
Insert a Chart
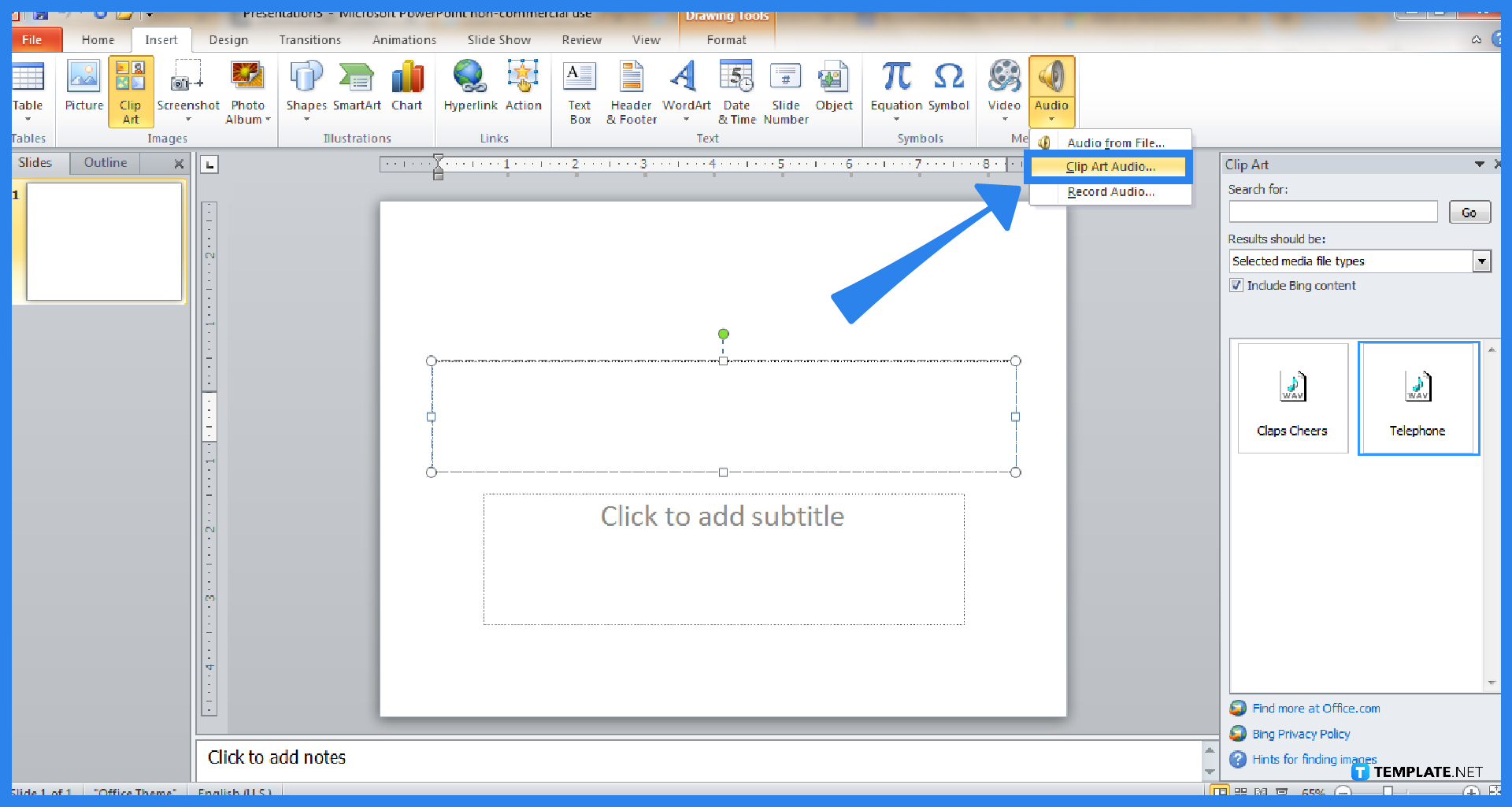406,88
